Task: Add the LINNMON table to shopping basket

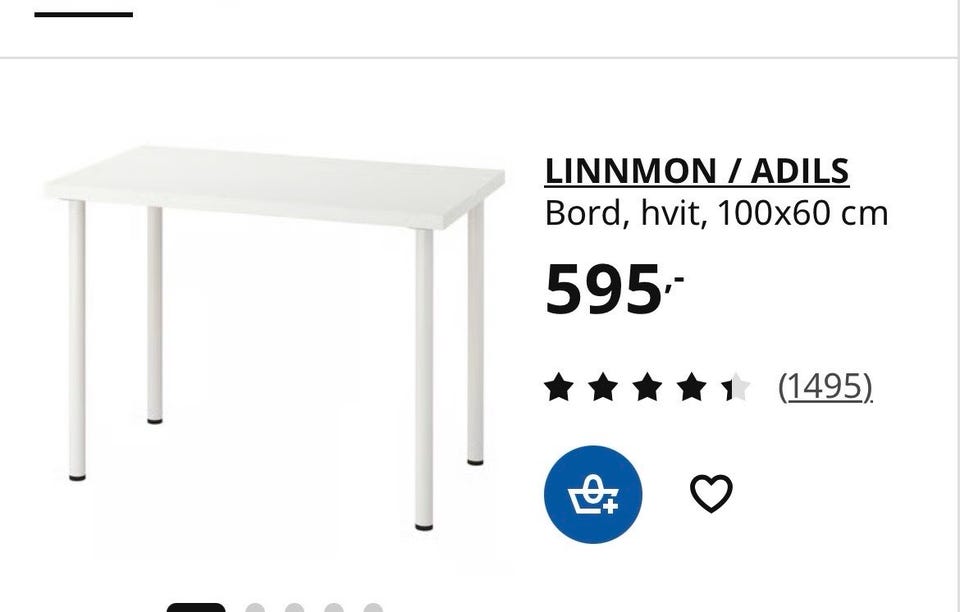Action: [593, 494]
